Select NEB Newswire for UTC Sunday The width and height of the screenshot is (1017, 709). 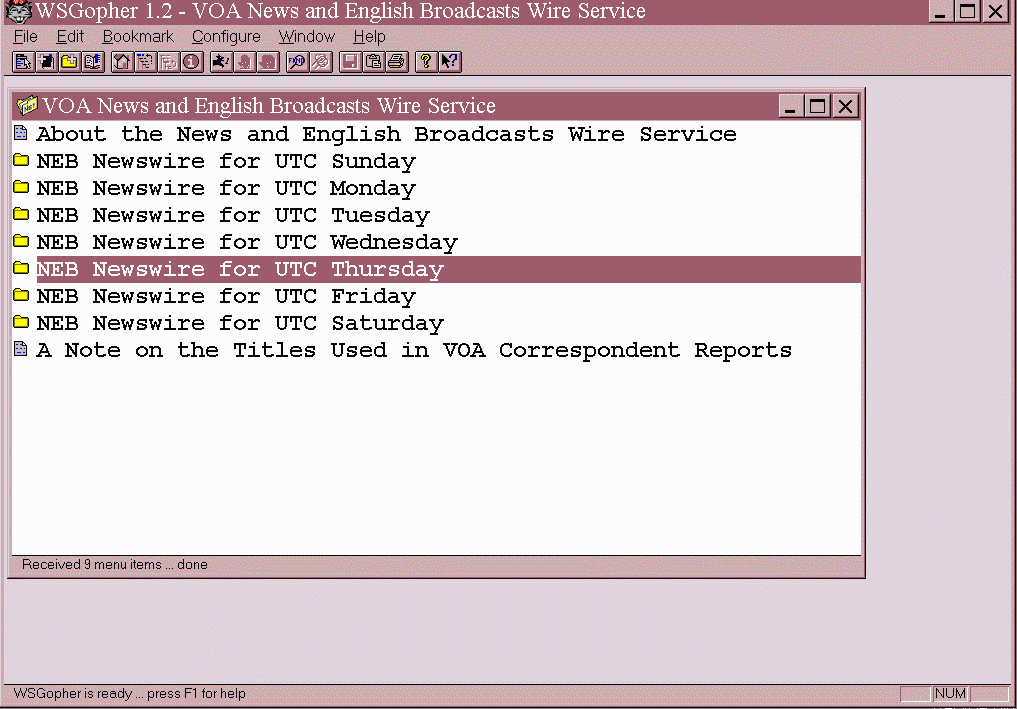tap(226, 161)
